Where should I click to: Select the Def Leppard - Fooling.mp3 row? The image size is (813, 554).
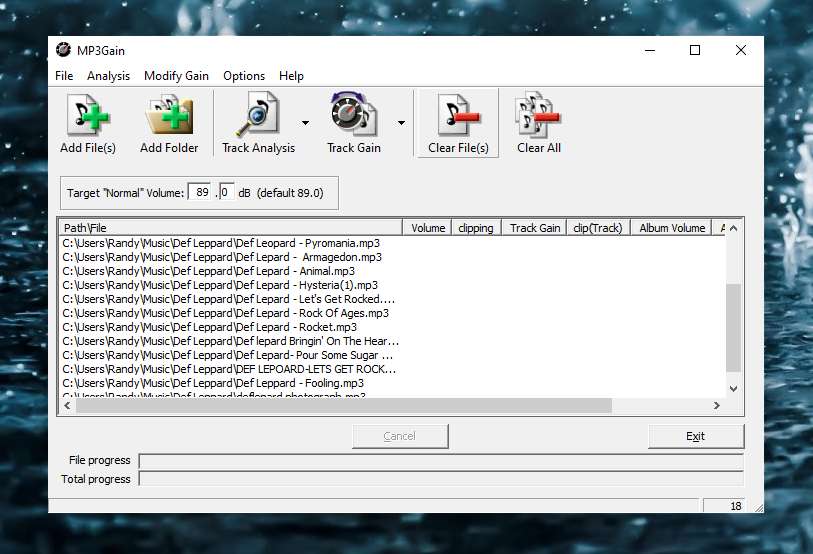213,383
